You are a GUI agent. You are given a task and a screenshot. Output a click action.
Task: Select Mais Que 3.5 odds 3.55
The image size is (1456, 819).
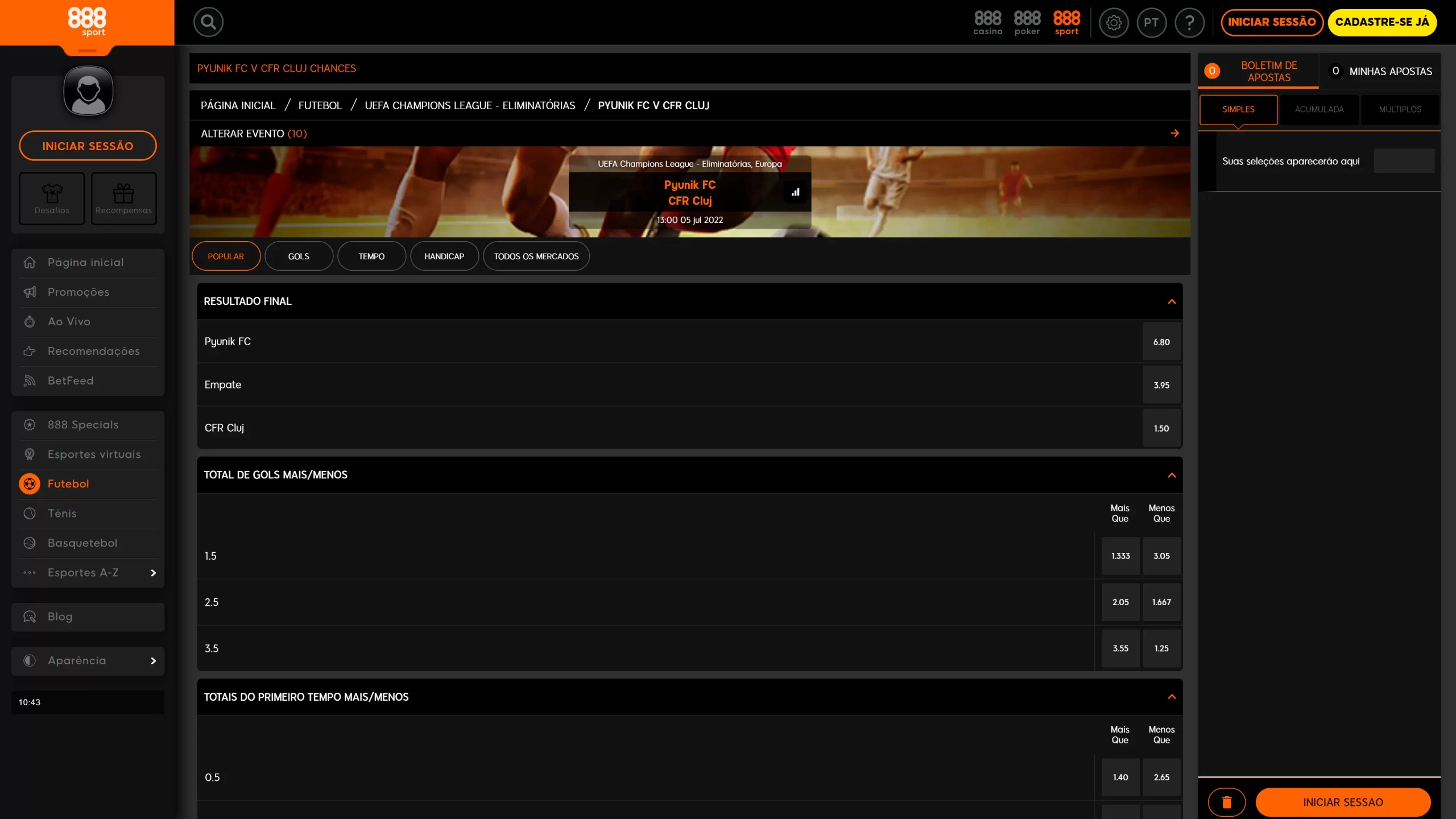pos(1120,648)
